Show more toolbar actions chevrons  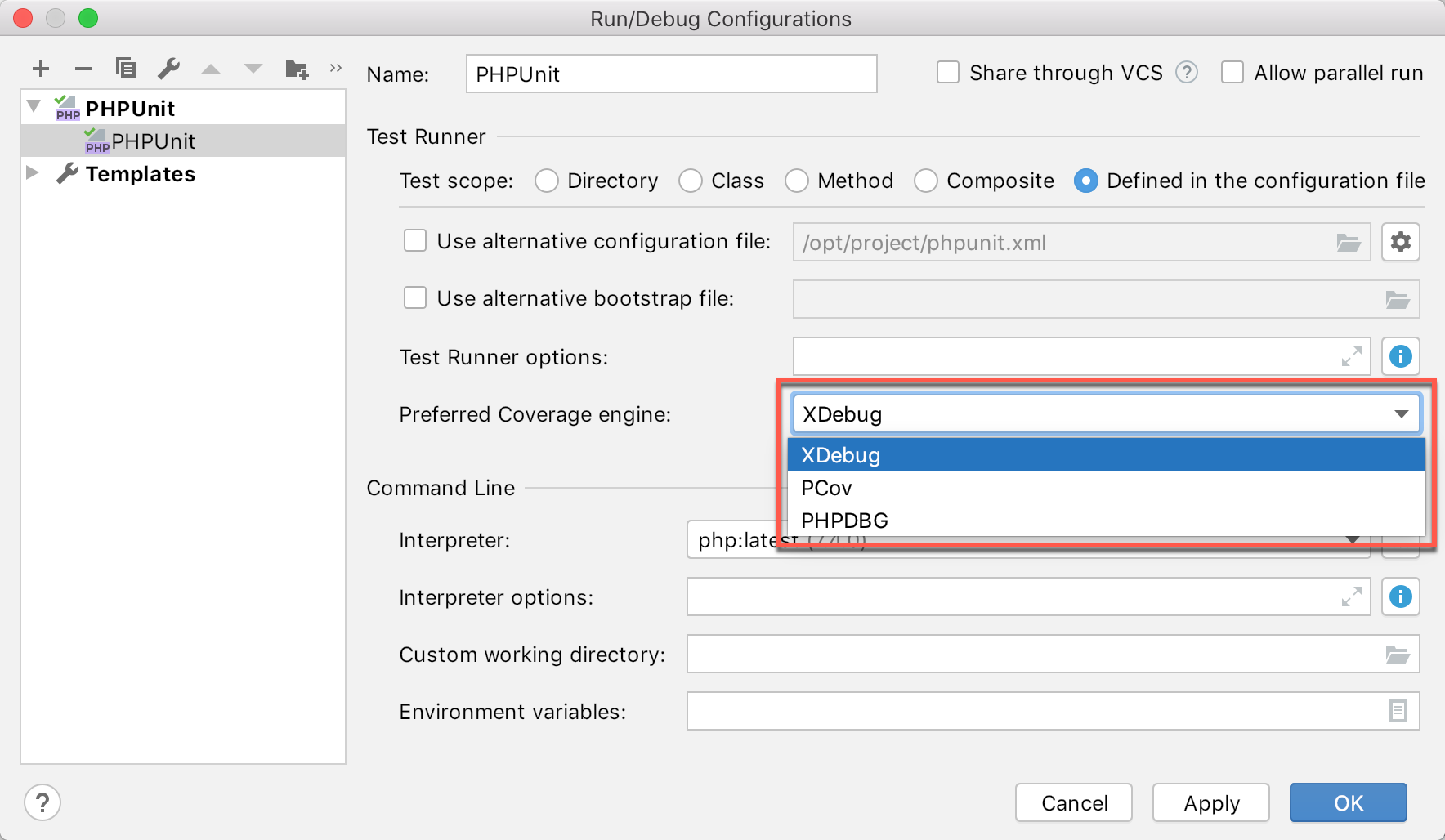(336, 67)
